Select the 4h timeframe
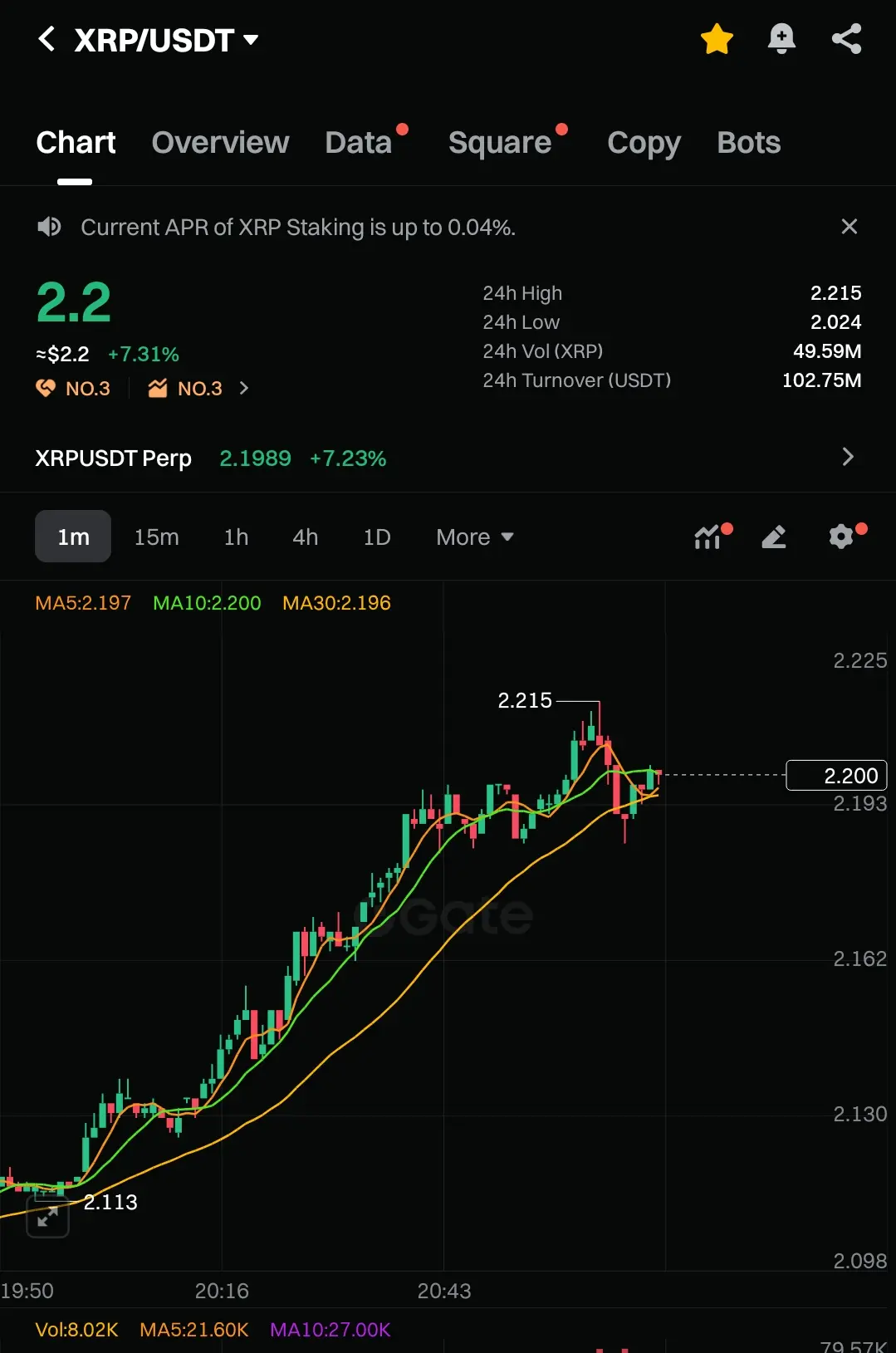The image size is (896, 1353). [306, 537]
